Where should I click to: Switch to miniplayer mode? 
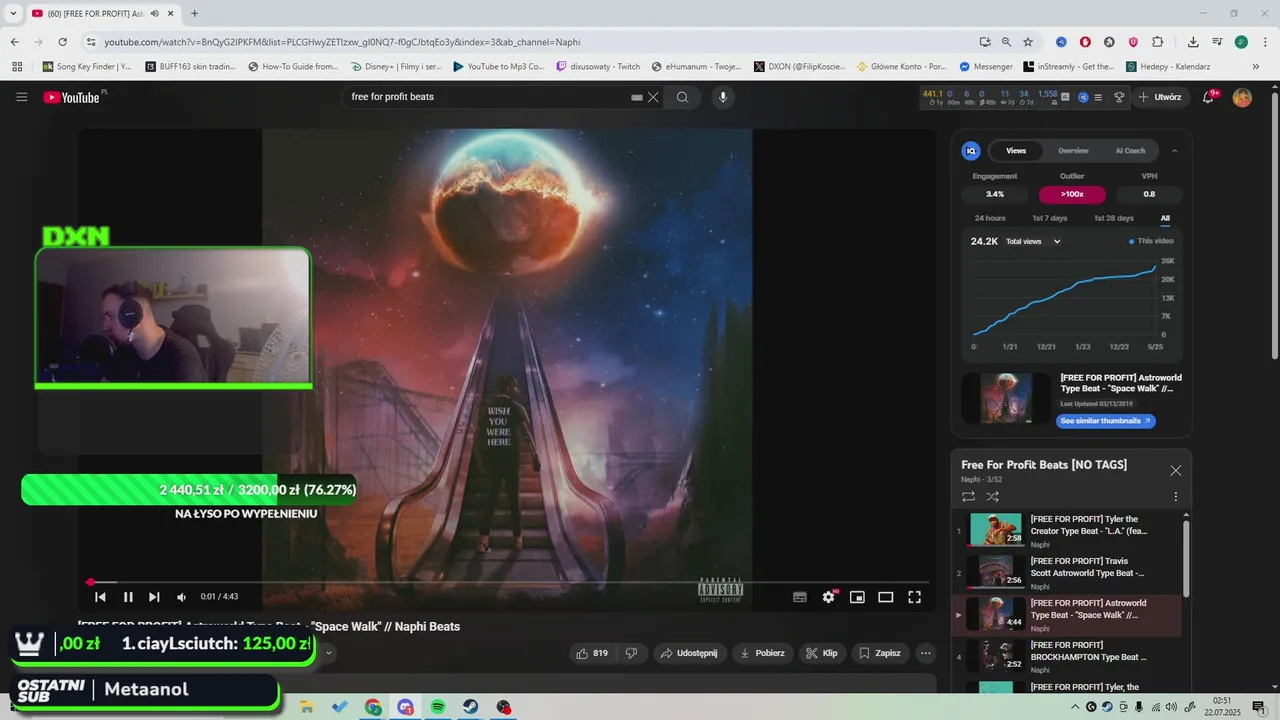[x=857, y=597]
